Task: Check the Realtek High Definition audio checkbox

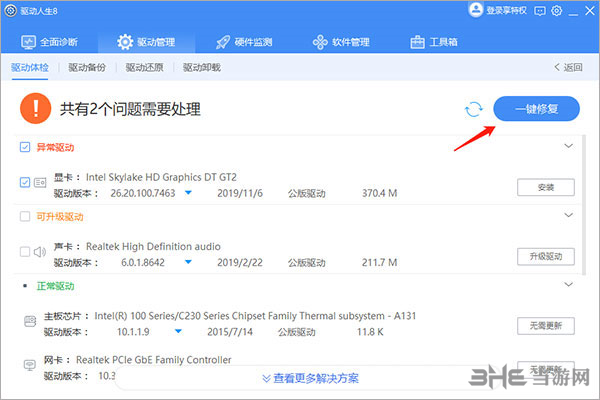Action: point(25,251)
